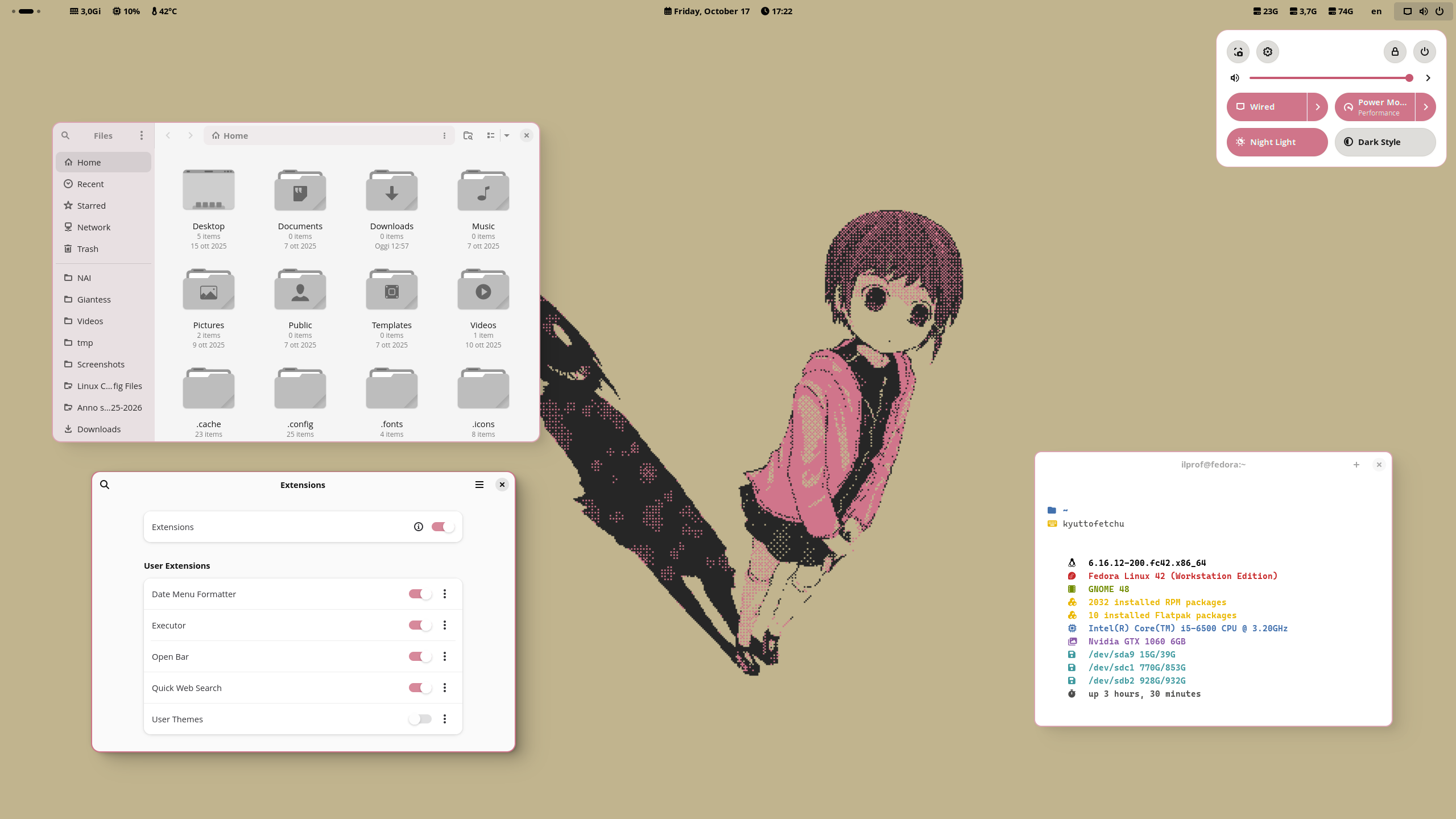The width and height of the screenshot is (1456, 819).
Task: Open the Extensions hamburger menu
Action: (479, 485)
